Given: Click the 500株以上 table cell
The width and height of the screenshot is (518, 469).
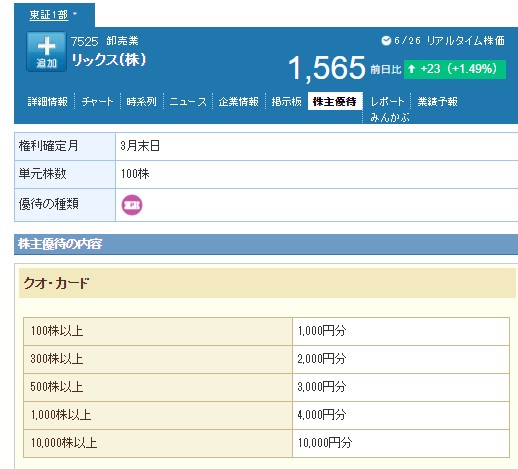Looking at the screenshot, I should (158, 387).
